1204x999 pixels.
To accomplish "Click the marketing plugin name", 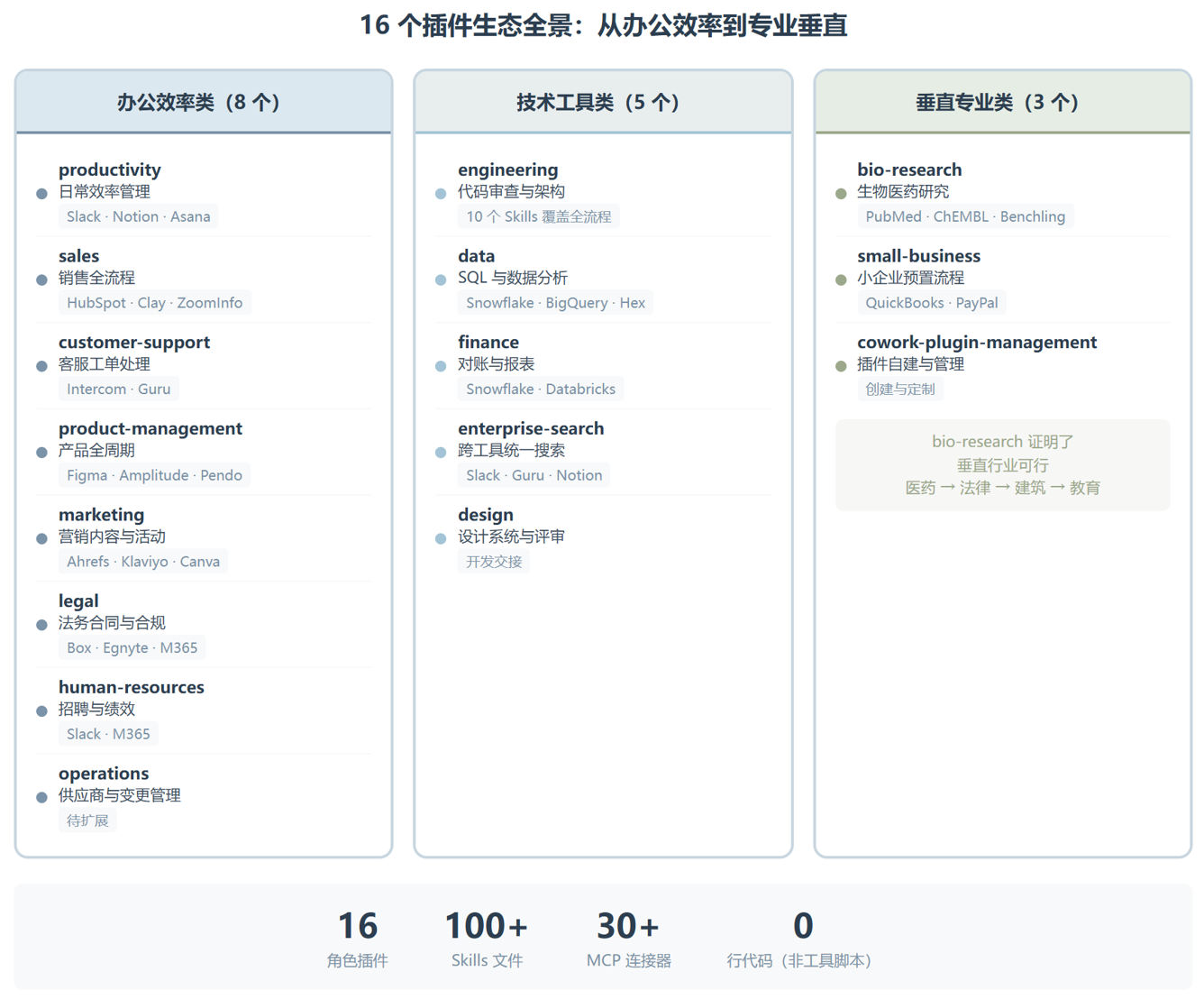I will pyautogui.click(x=102, y=515).
